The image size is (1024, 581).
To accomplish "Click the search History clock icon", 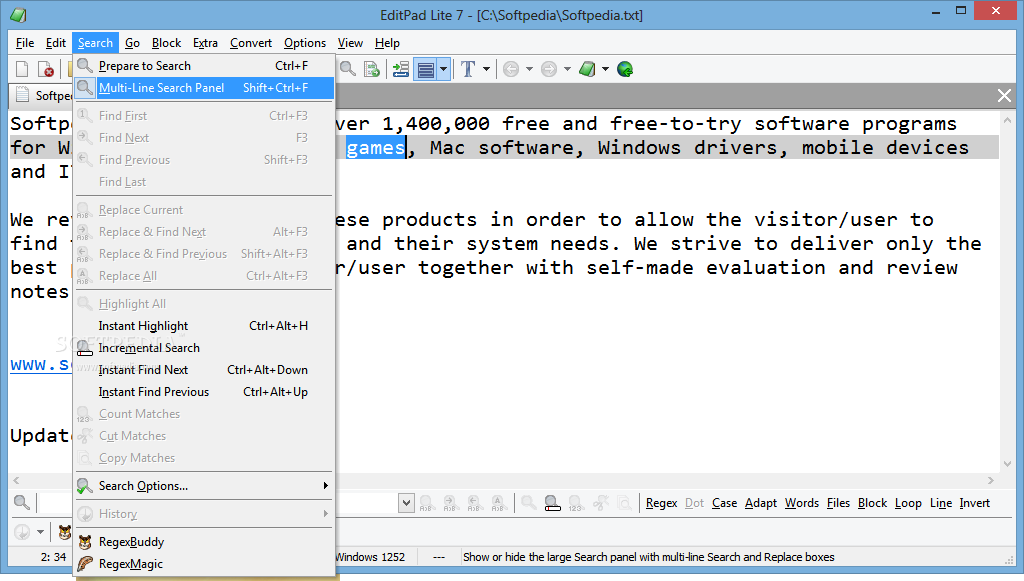I will [x=22, y=532].
